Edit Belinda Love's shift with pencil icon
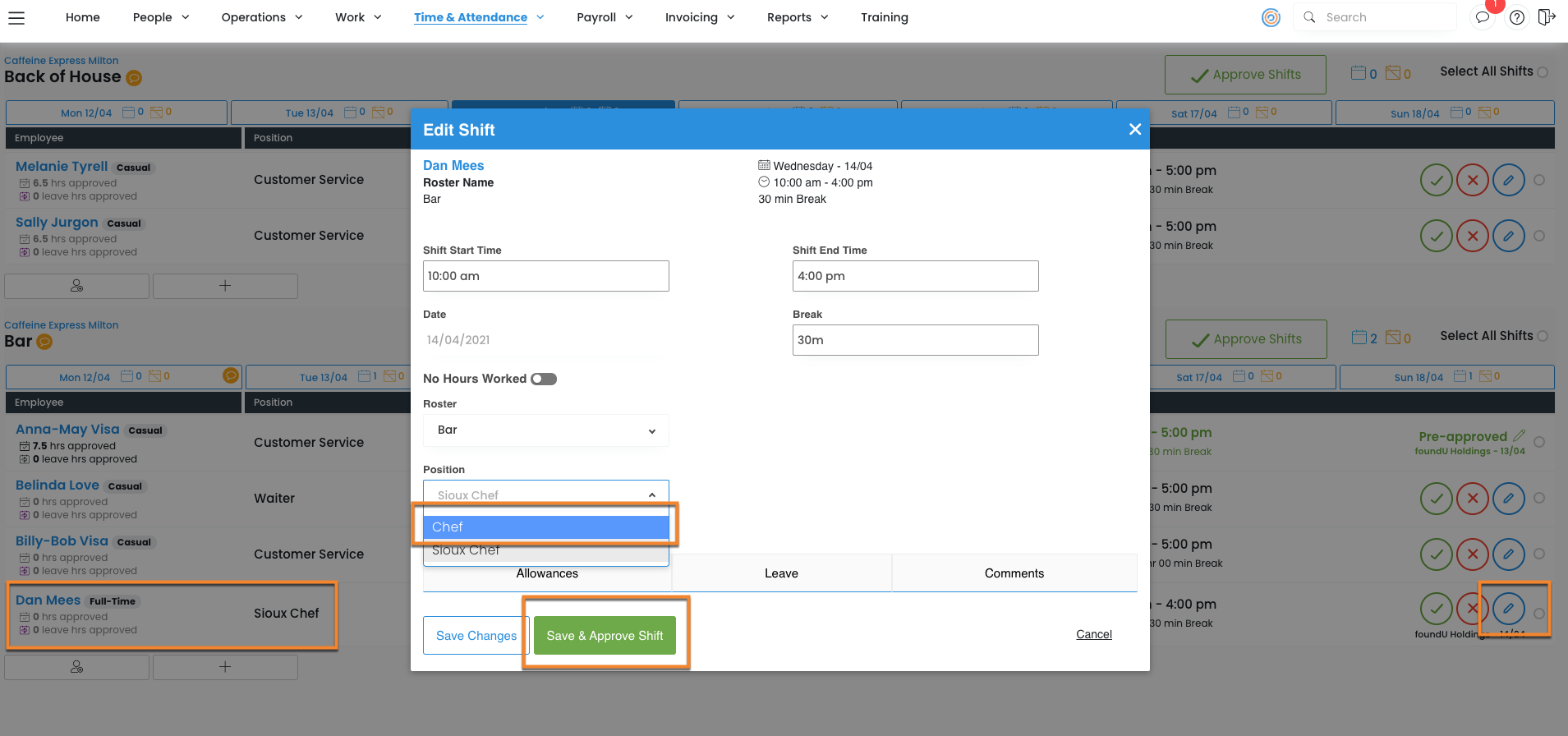The image size is (1568, 736). click(x=1508, y=499)
